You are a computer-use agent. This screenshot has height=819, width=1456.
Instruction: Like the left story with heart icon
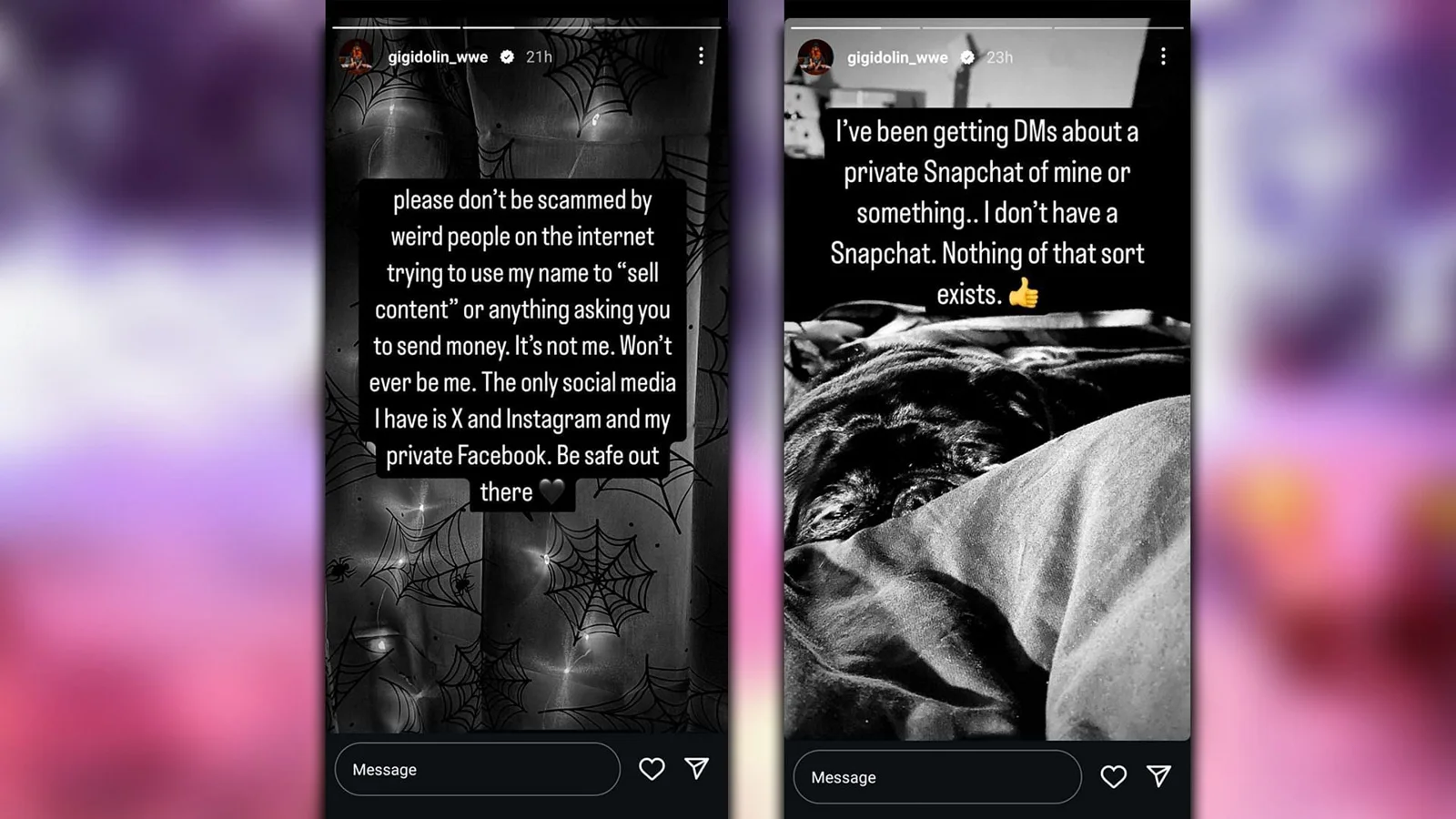pyautogui.click(x=652, y=769)
